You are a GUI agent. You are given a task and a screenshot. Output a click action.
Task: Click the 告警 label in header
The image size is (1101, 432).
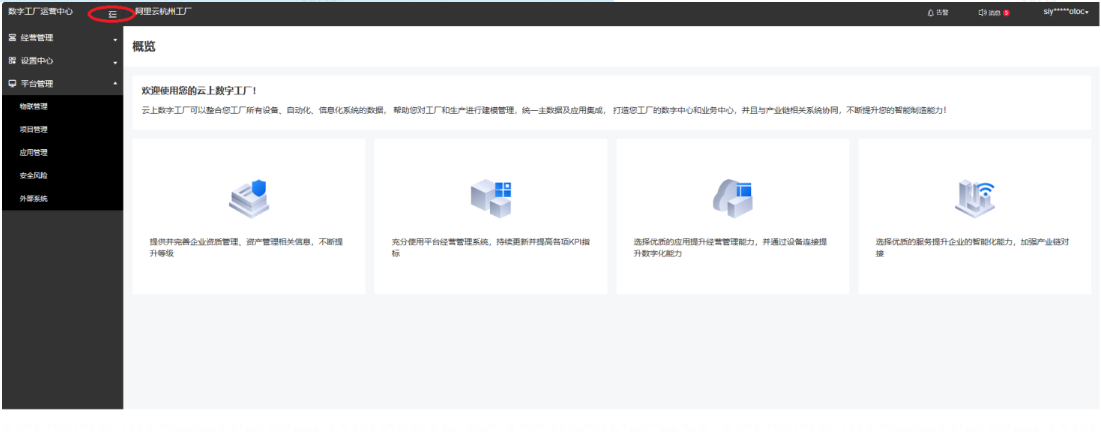(x=942, y=13)
